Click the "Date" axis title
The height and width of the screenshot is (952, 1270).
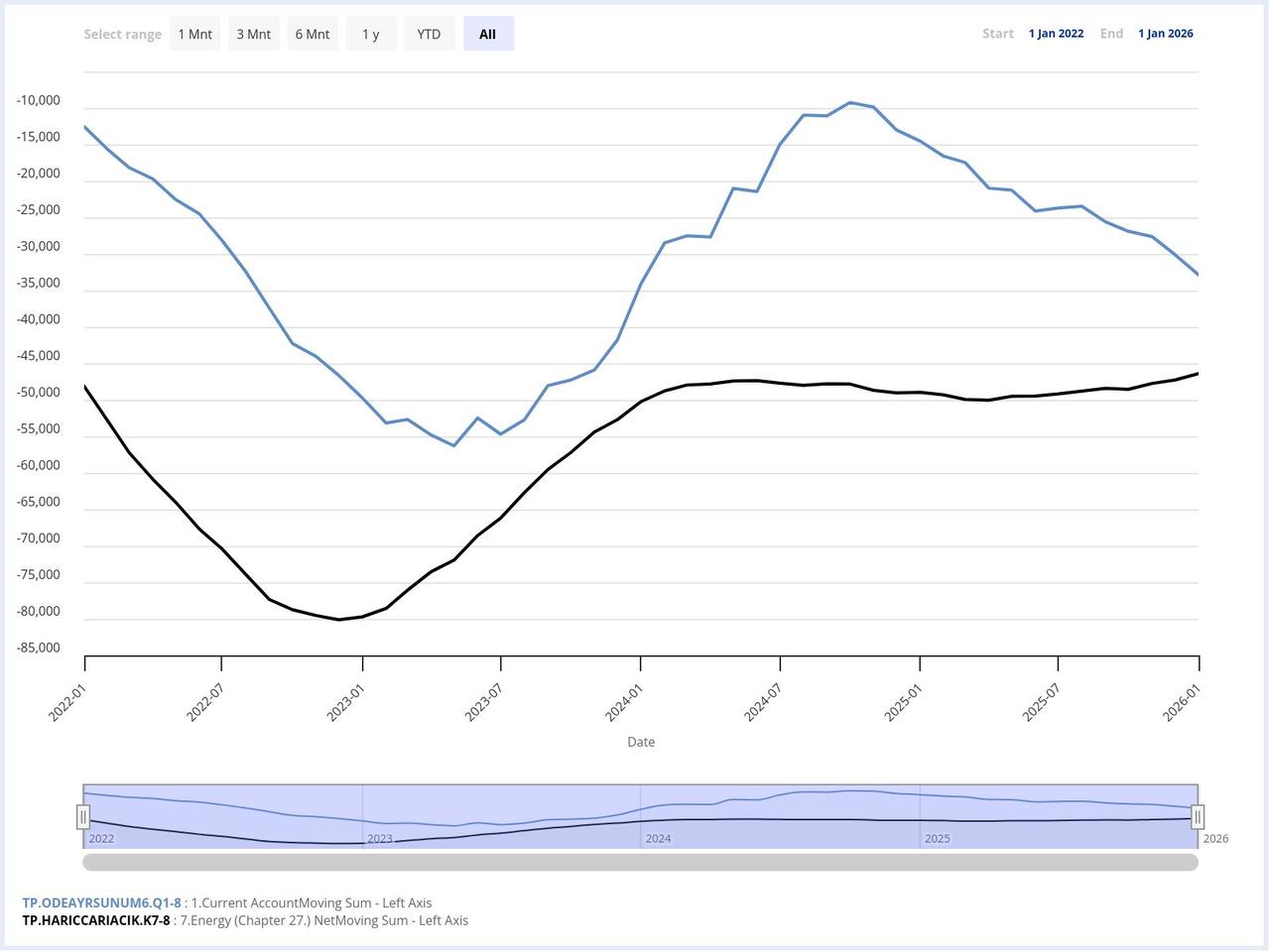pyautogui.click(x=641, y=741)
